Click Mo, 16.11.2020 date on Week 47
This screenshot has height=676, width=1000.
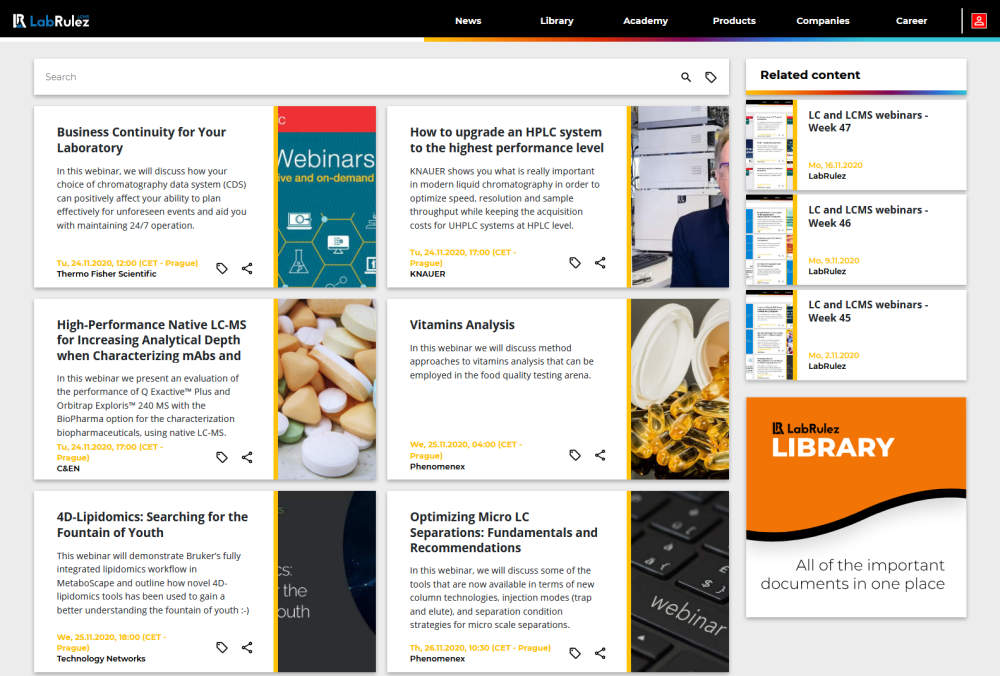click(x=835, y=165)
